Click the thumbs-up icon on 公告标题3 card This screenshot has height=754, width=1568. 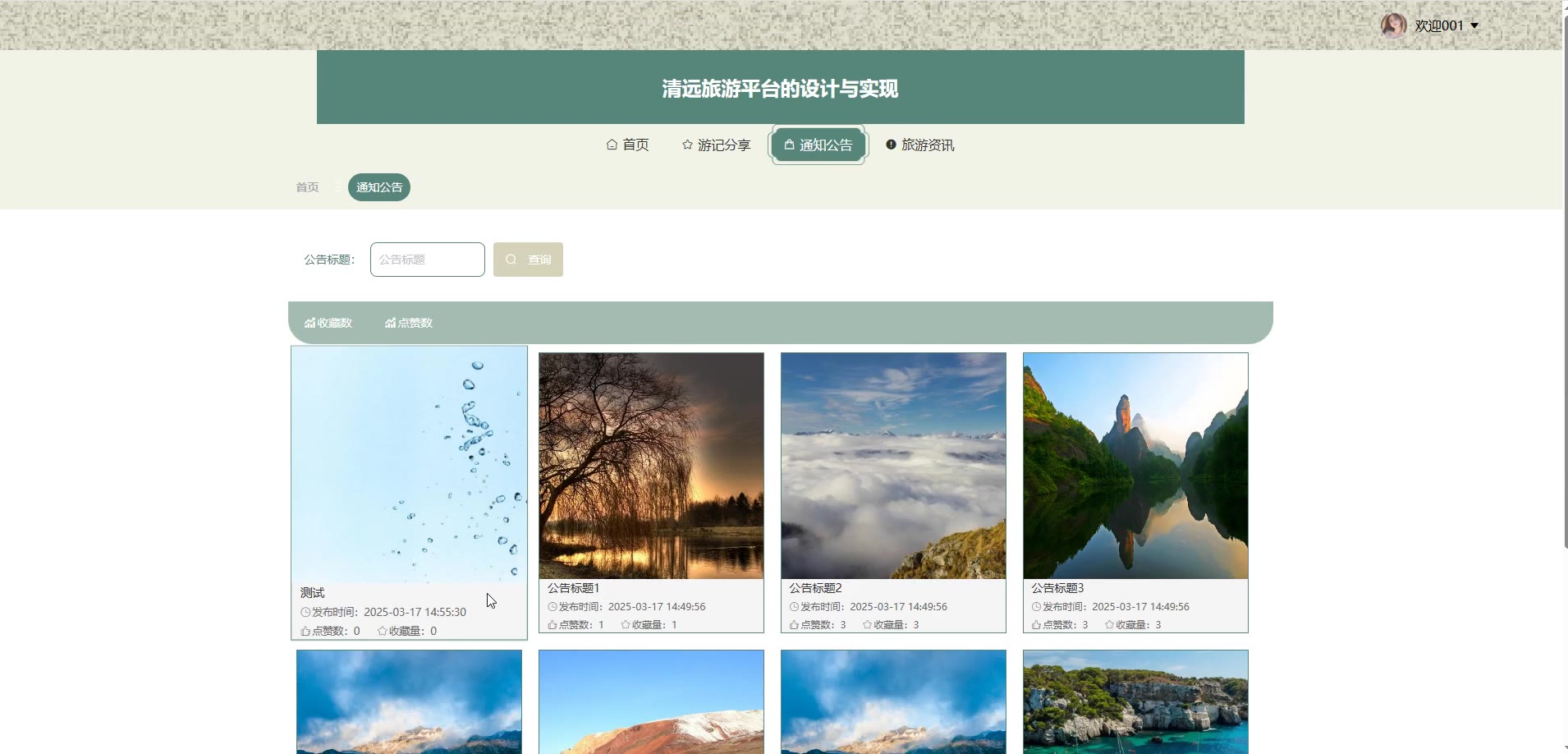pyautogui.click(x=1037, y=625)
